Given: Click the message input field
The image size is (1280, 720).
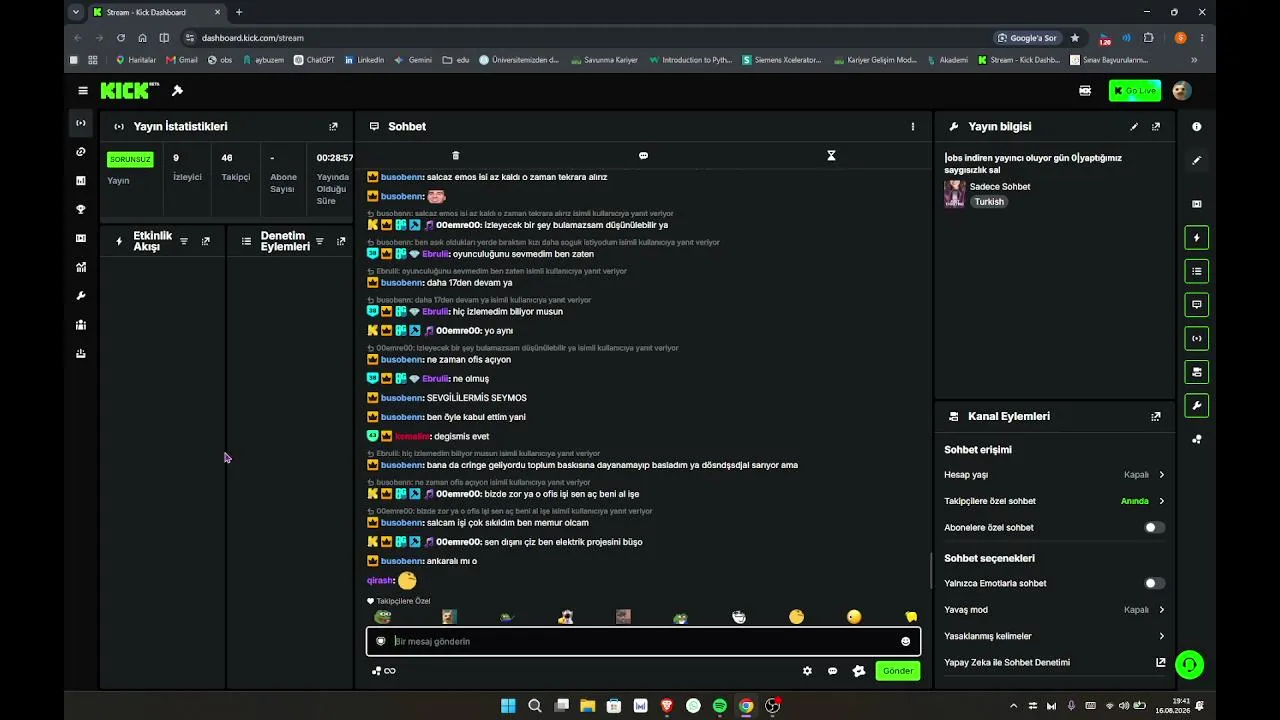Looking at the screenshot, I should point(643,641).
